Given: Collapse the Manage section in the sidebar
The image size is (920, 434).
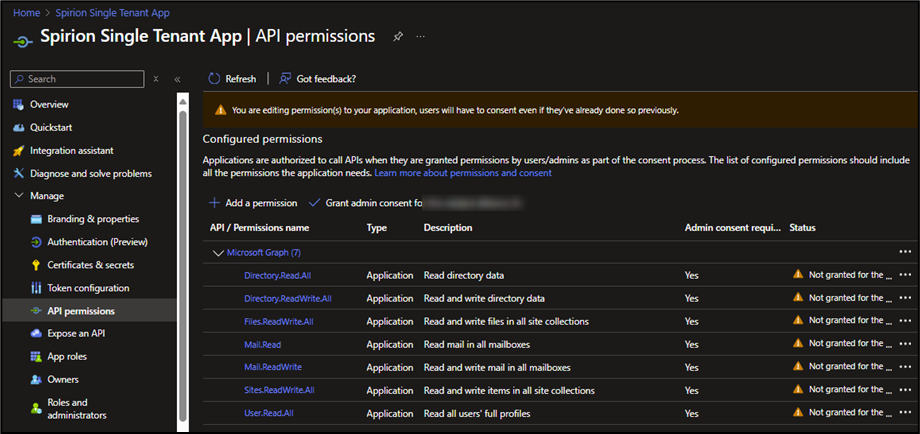Looking at the screenshot, I should [x=19, y=196].
